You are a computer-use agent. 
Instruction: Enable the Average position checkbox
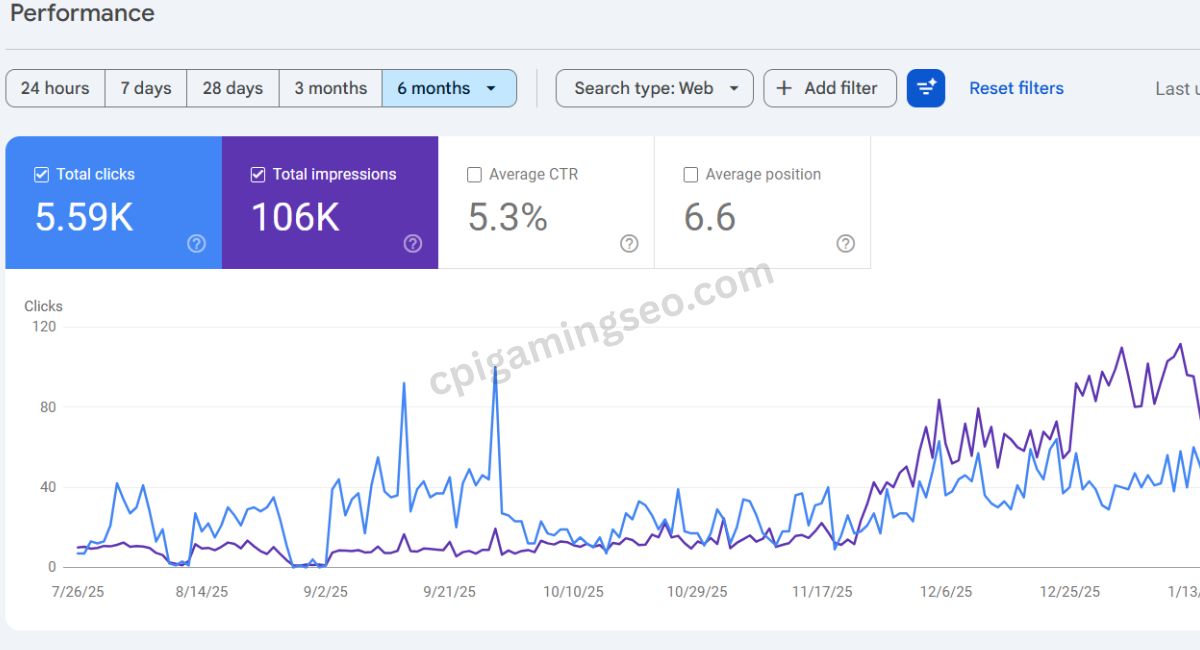click(x=690, y=174)
